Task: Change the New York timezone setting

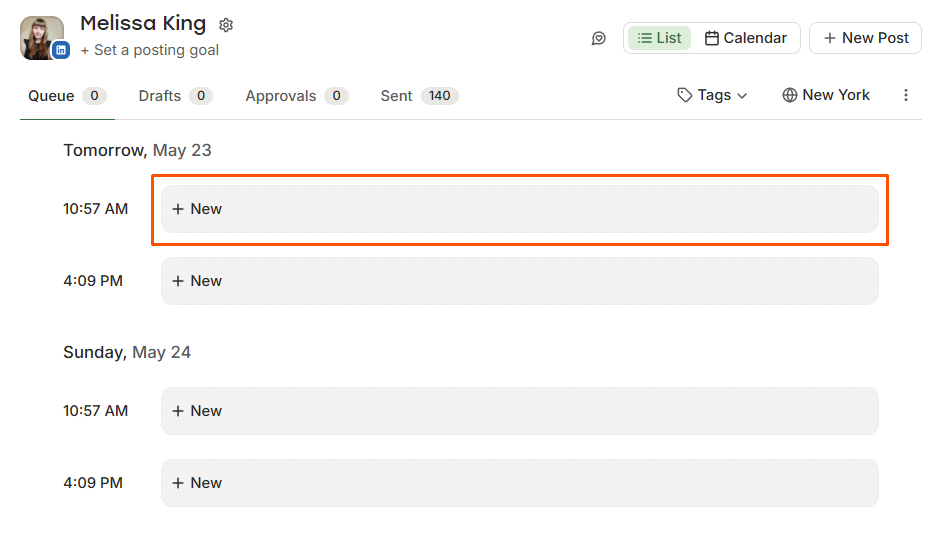Action: point(826,95)
